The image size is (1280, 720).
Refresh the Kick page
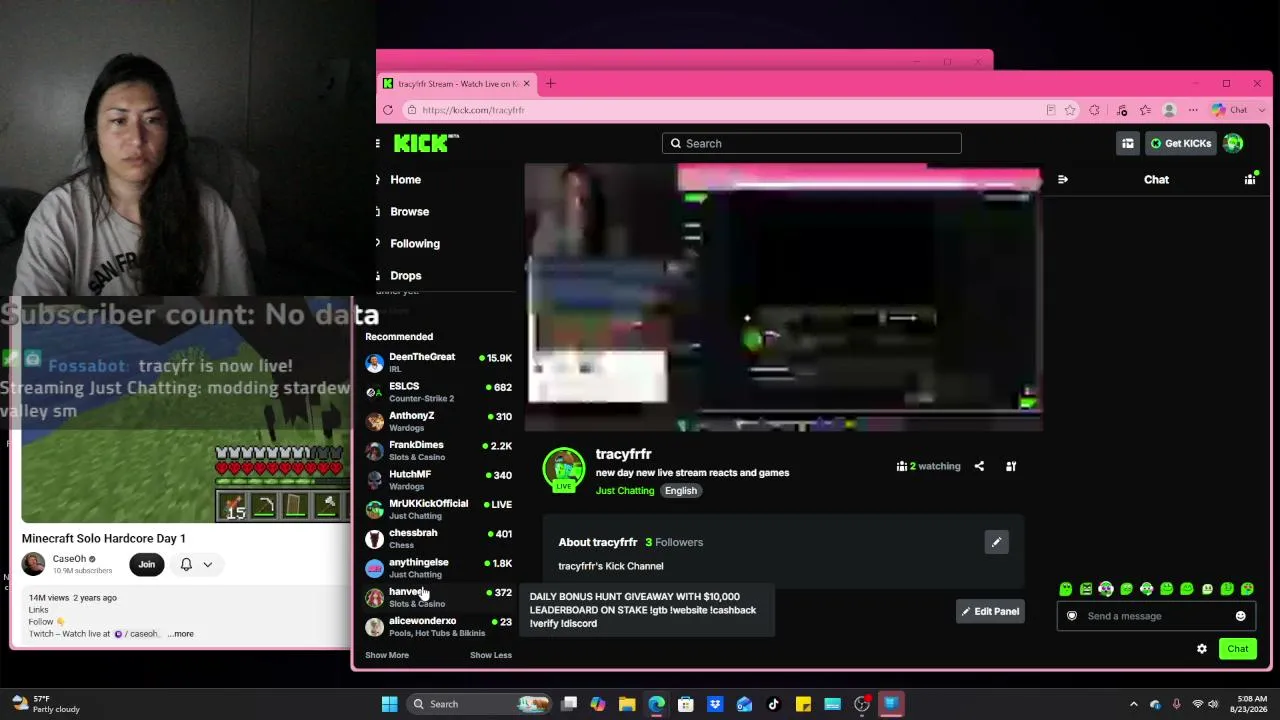(x=388, y=110)
